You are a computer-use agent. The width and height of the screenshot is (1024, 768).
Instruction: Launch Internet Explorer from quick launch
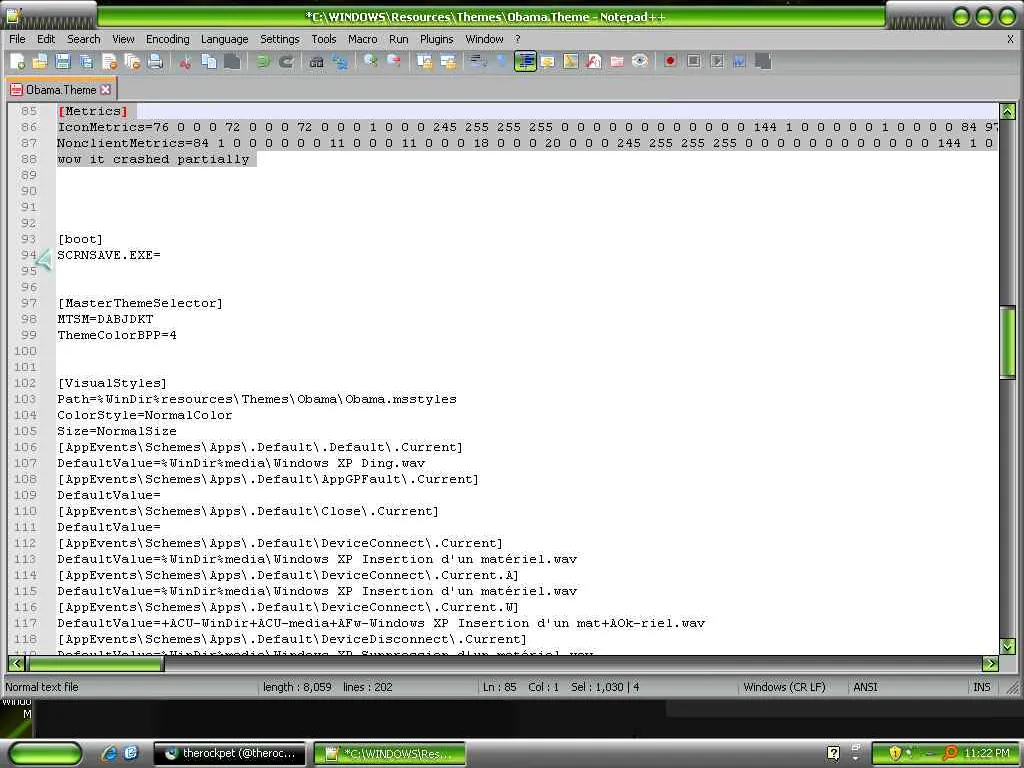click(109, 754)
